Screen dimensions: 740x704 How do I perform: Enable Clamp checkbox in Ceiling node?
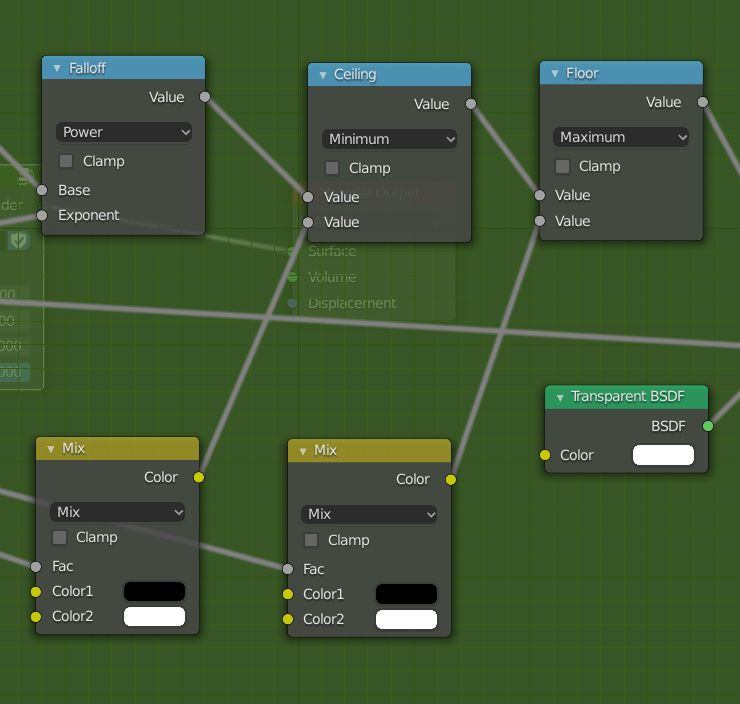(x=332, y=168)
